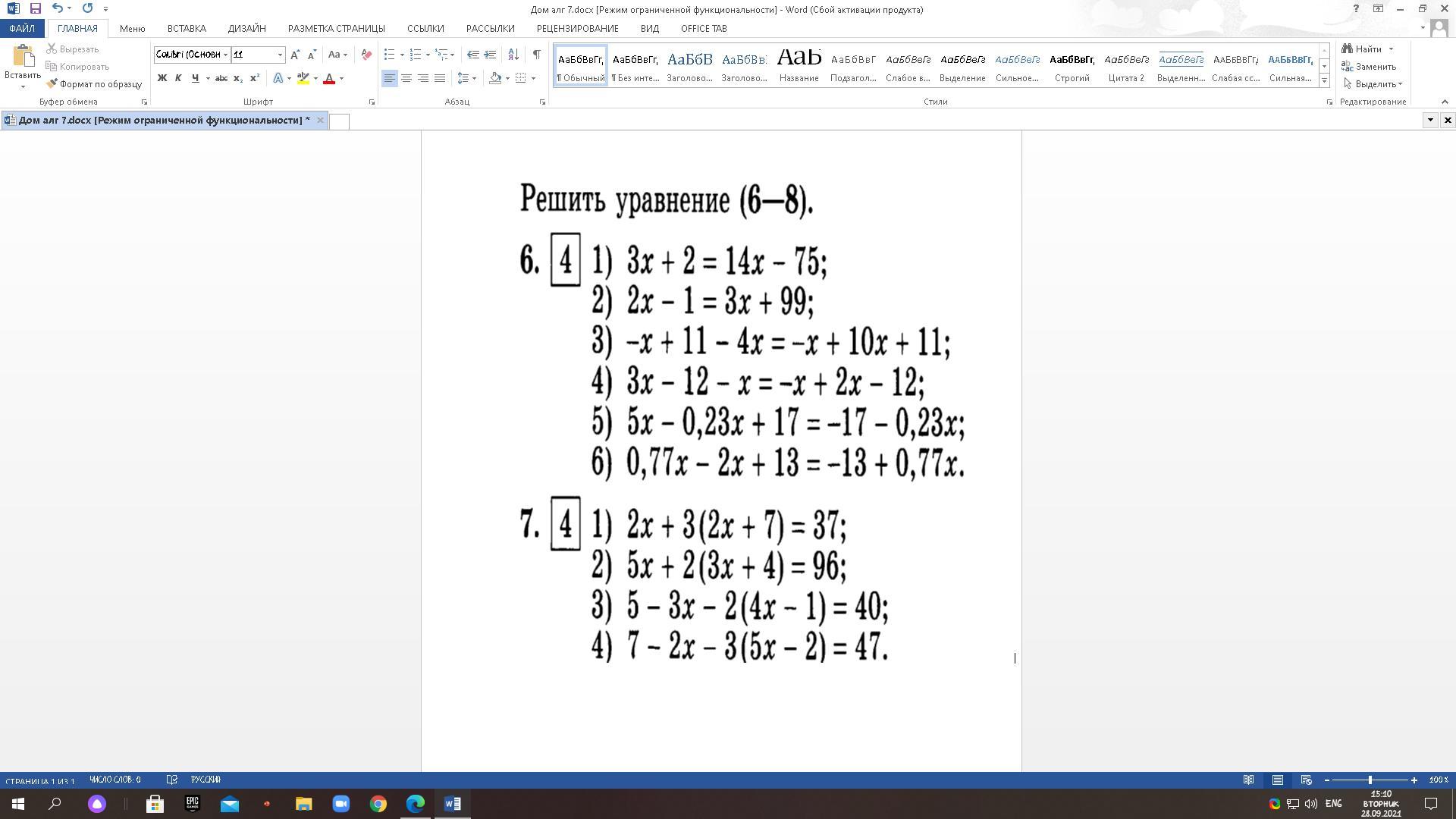This screenshot has height=819, width=1456.
Task: Open the РЕЦЕНЗИРОВАНИЕ ribbon tab
Action: pos(577,28)
